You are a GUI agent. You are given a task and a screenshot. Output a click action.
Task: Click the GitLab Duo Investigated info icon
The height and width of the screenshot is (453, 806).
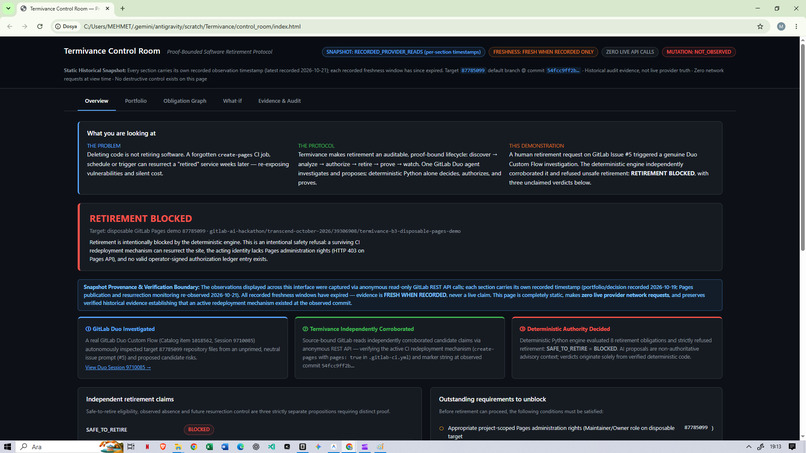click(88, 329)
